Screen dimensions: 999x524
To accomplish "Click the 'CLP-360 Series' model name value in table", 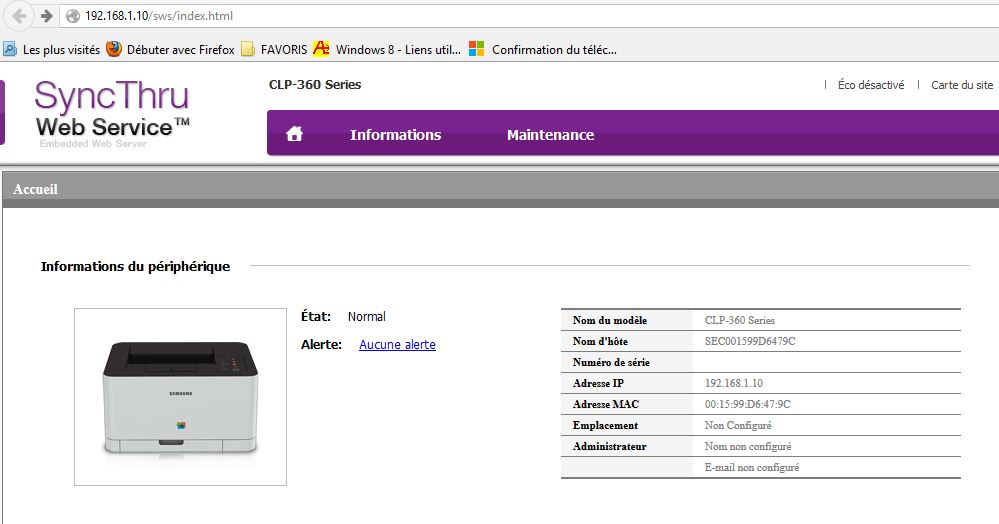I will tap(740, 320).
